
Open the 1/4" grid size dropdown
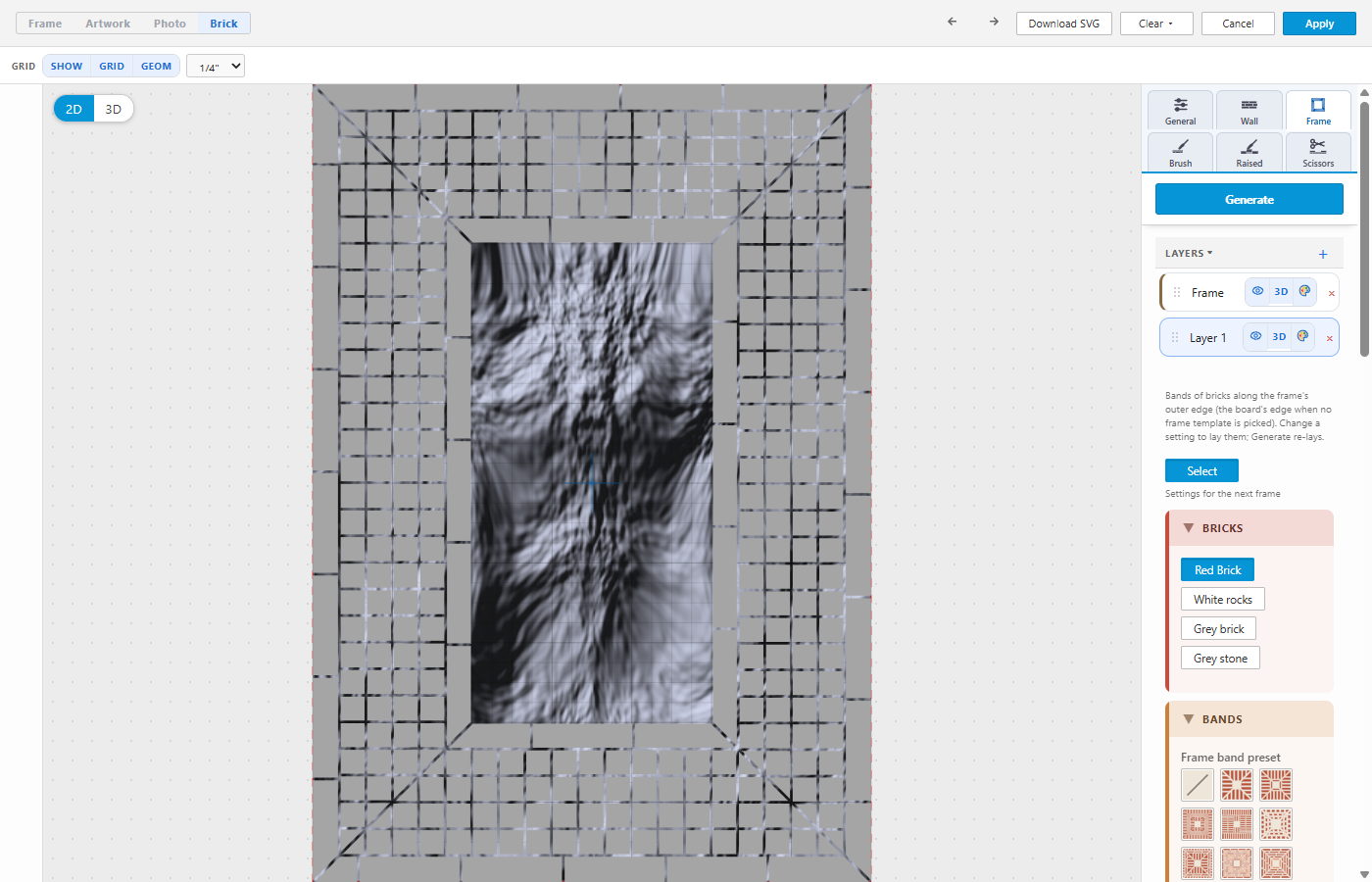[x=216, y=66]
